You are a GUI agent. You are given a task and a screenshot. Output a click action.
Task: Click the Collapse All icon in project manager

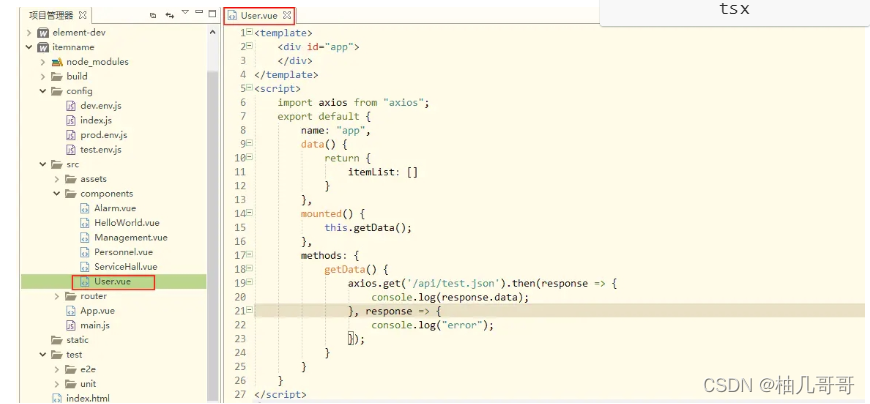(153, 16)
